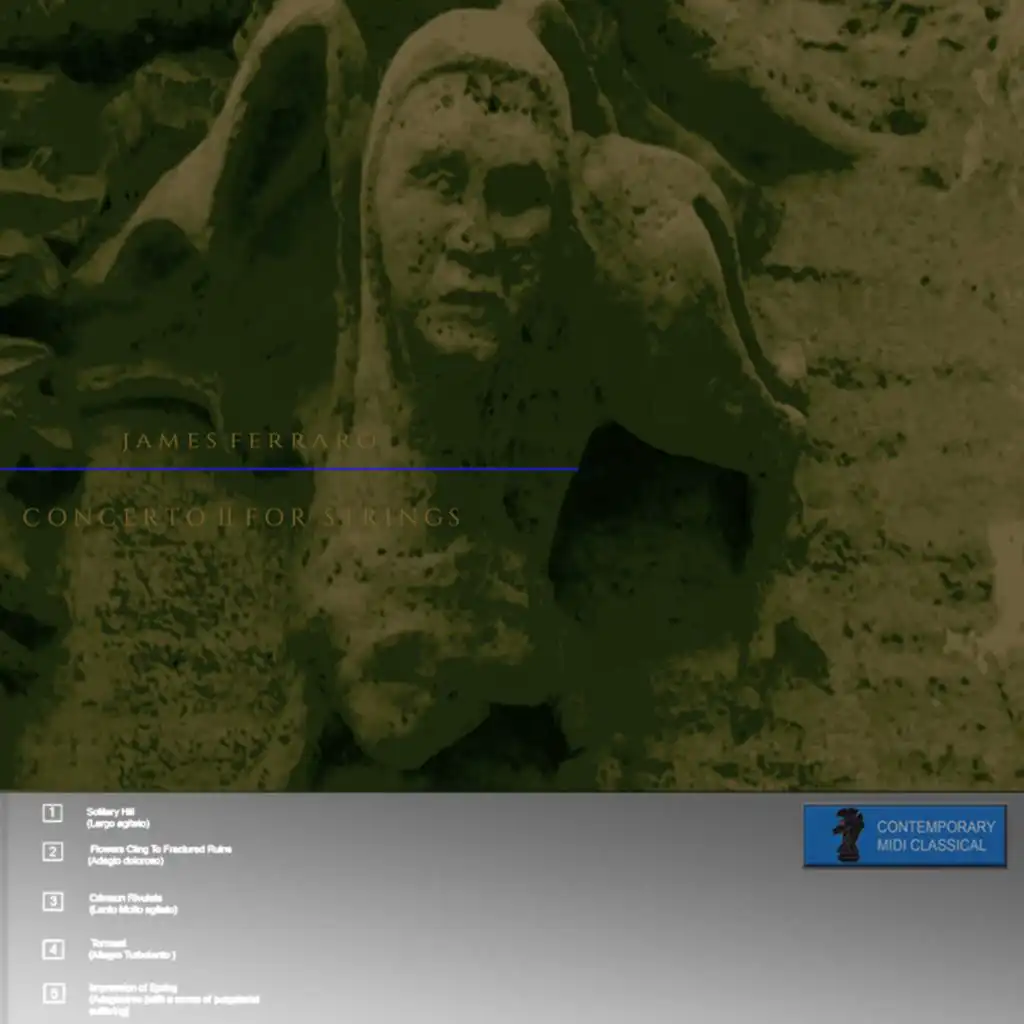Click the 'JAMES FERRARO' artist name
The height and width of the screenshot is (1024, 1024).
[250, 441]
